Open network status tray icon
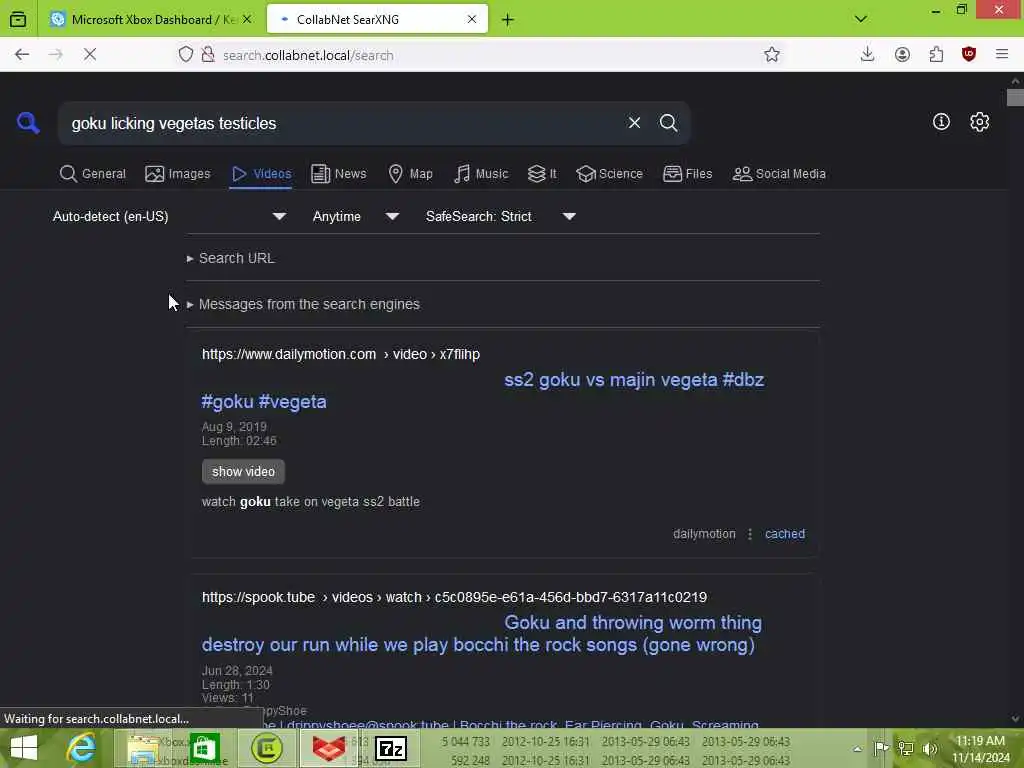The width and height of the screenshot is (1024, 768). pyautogui.click(x=905, y=748)
